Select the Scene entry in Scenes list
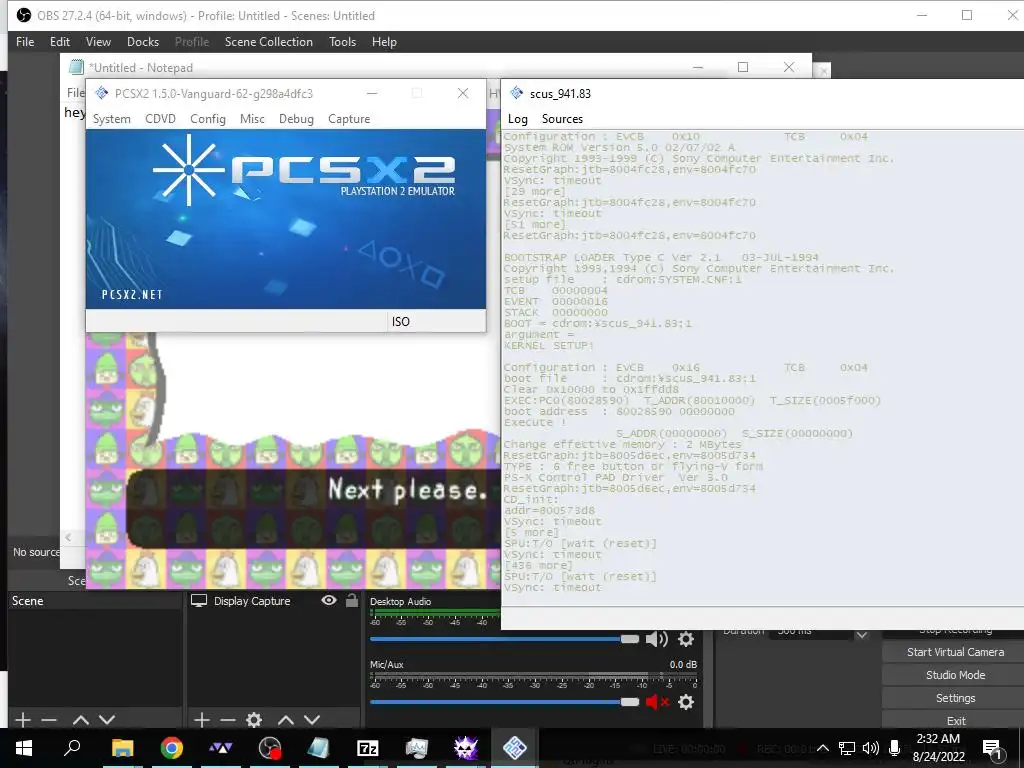This screenshot has height=768, width=1024. [x=95, y=601]
